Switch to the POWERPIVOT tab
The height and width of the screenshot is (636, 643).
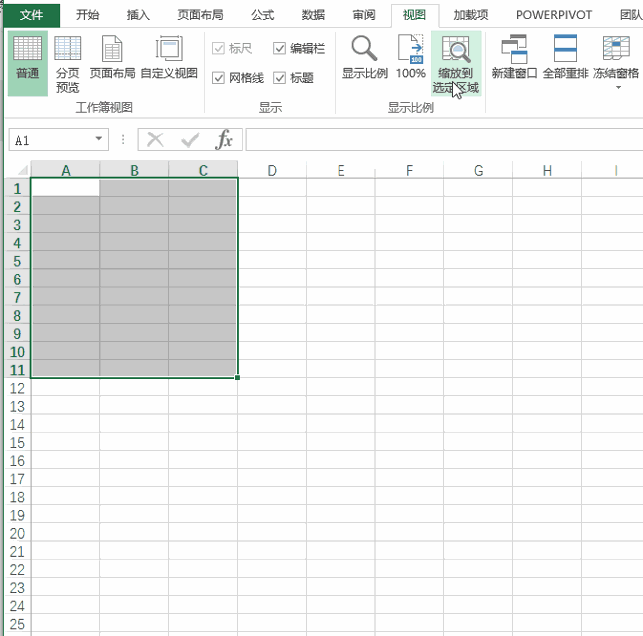click(x=553, y=15)
